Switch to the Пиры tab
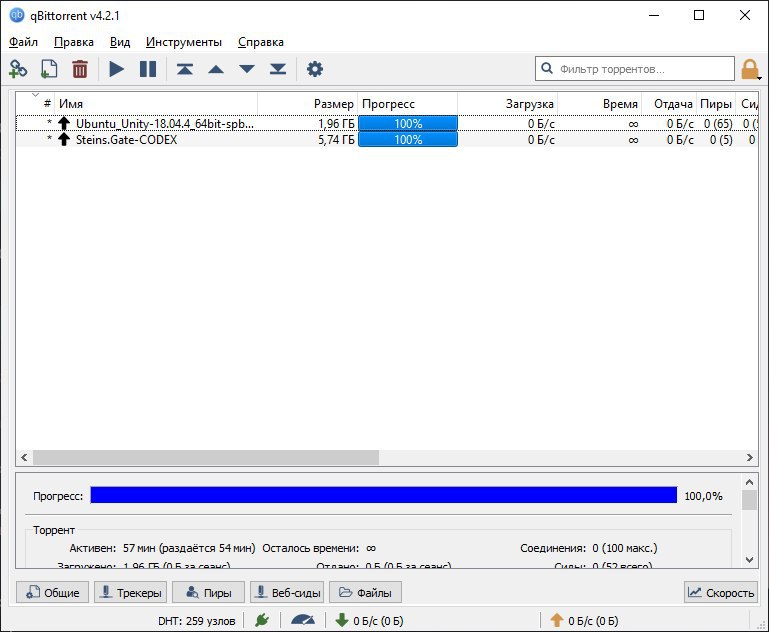This screenshot has height=632, width=769. coord(208,592)
